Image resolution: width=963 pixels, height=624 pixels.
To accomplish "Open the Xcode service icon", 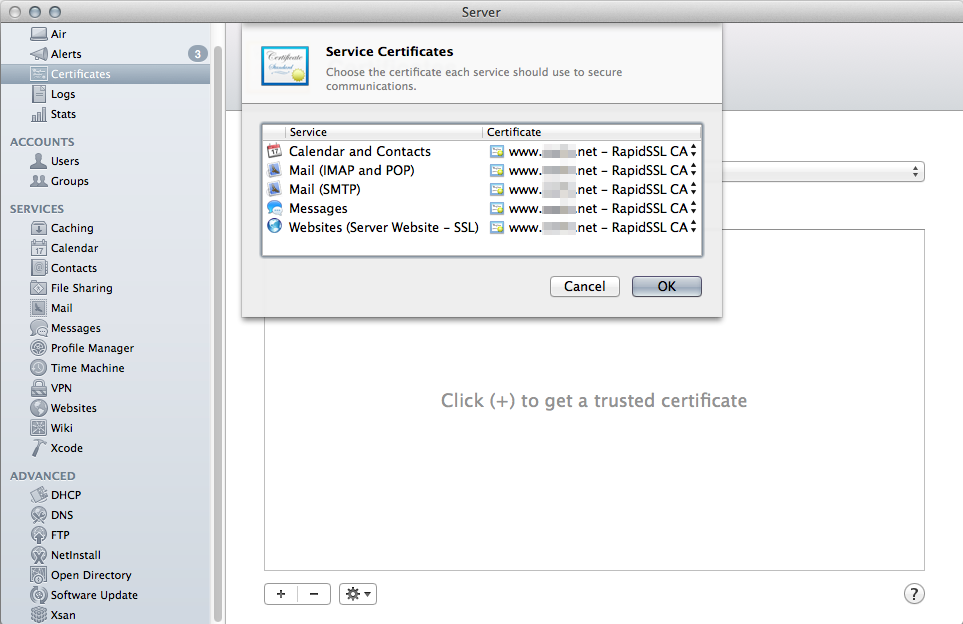I will coord(39,448).
